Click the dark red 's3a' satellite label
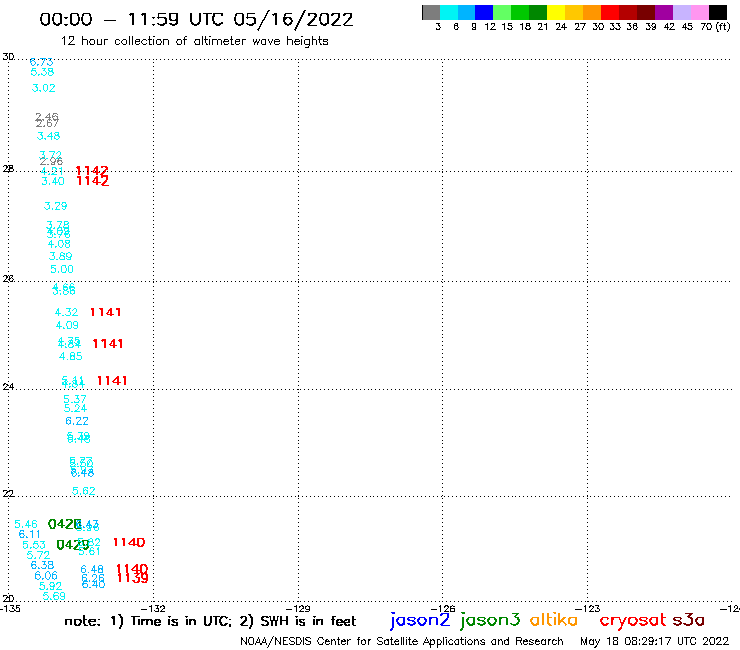Viewport: 740px width, 650px height. 688,620
